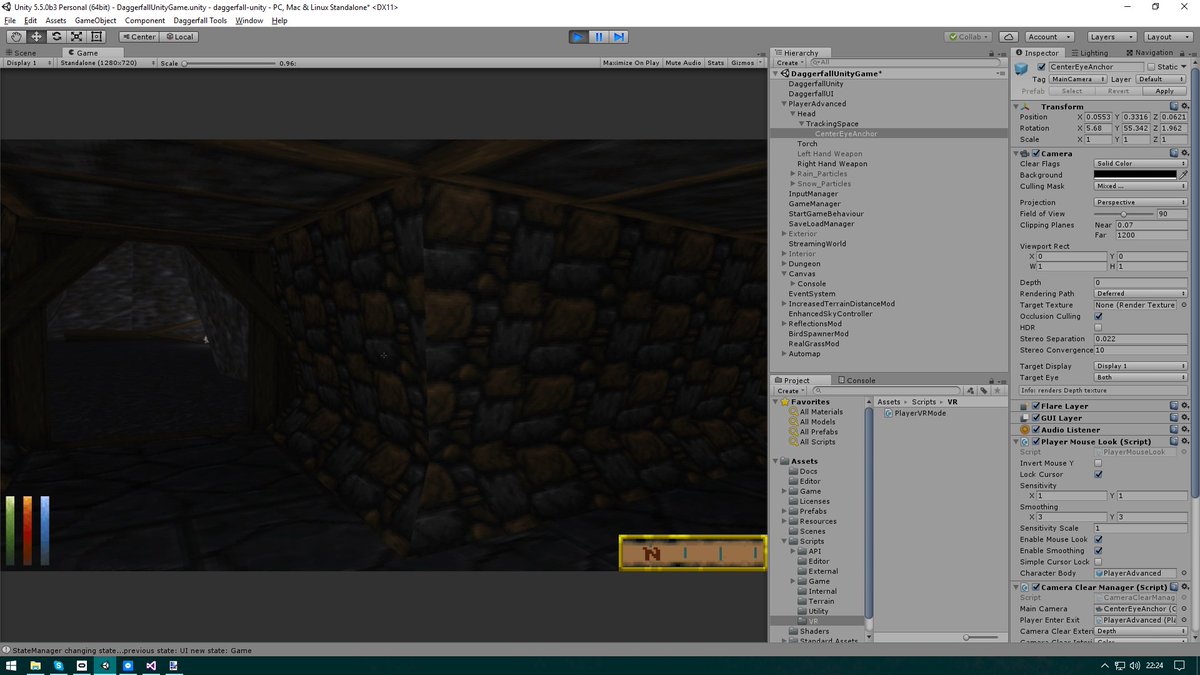The width and height of the screenshot is (1200, 675).
Task: Toggle Mute Audio button
Action: pos(683,63)
